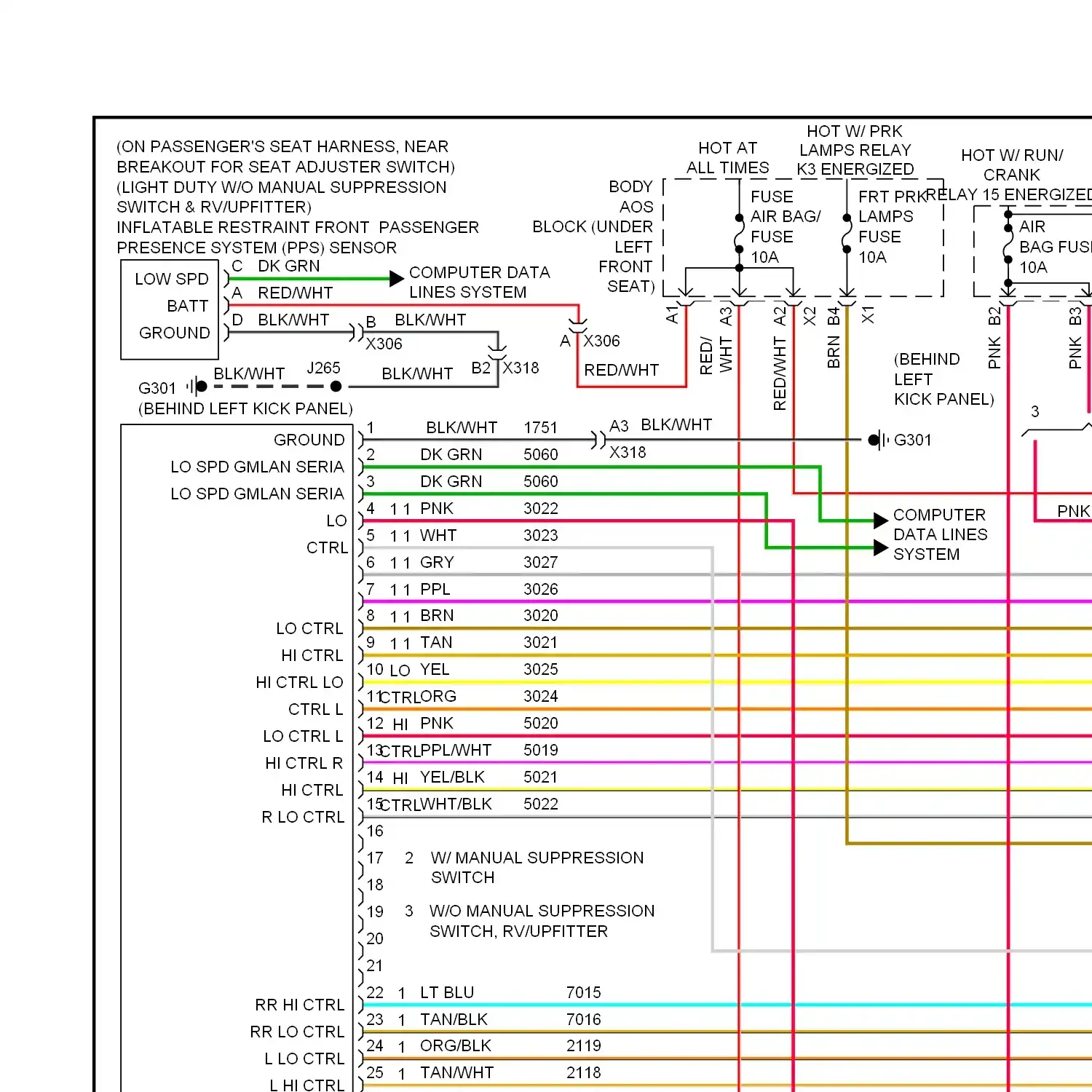This screenshot has width=1092, height=1092.
Task: Select terminal label 'A1' under fuse block
Action: [672, 314]
